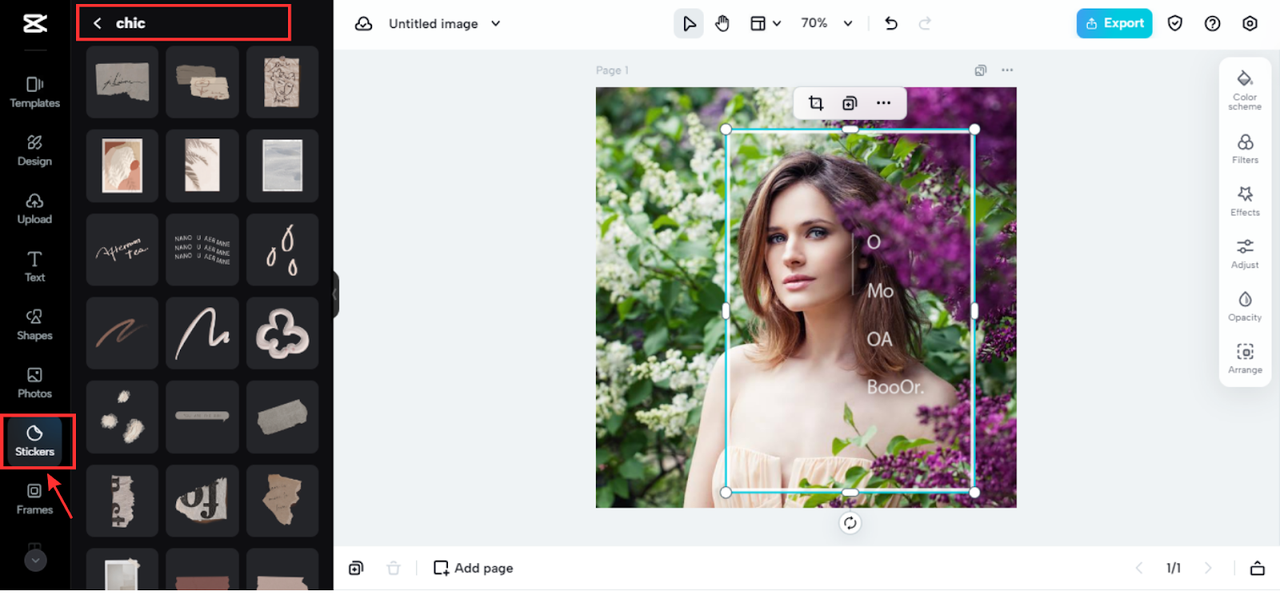
Task: Open the 70% zoom level dropdown
Action: (x=827, y=23)
